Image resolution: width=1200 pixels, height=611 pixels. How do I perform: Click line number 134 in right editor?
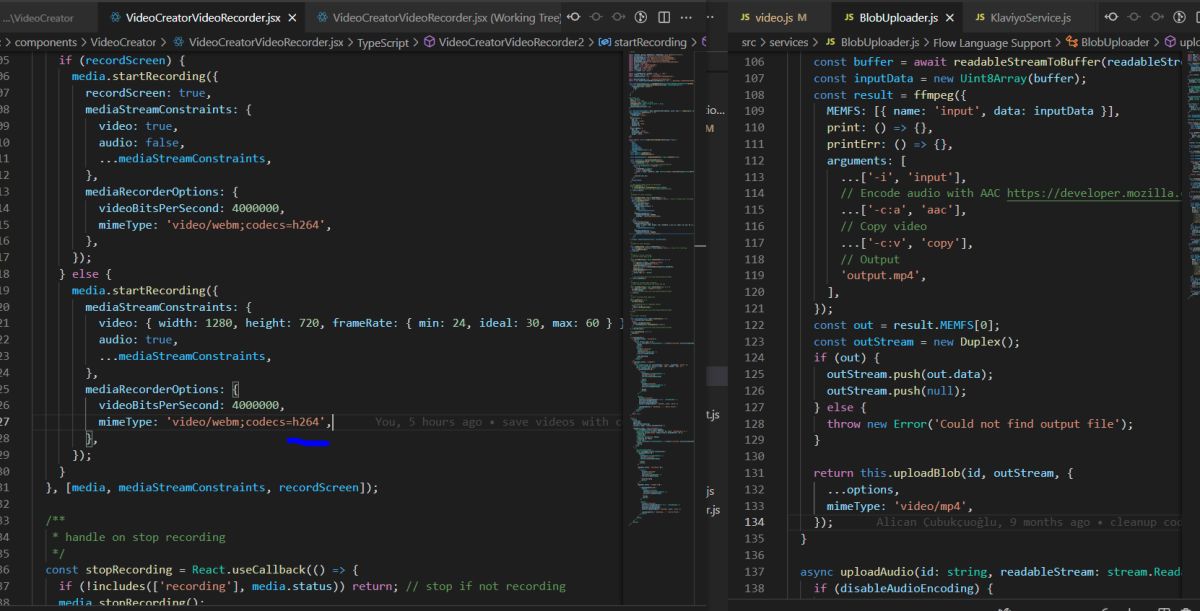click(x=753, y=522)
